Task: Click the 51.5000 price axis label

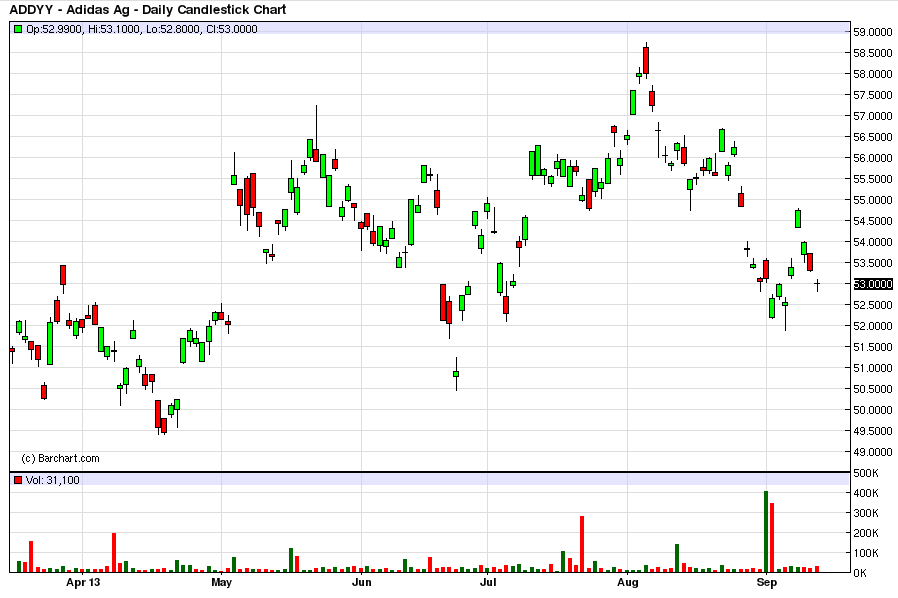Action: coord(873,347)
